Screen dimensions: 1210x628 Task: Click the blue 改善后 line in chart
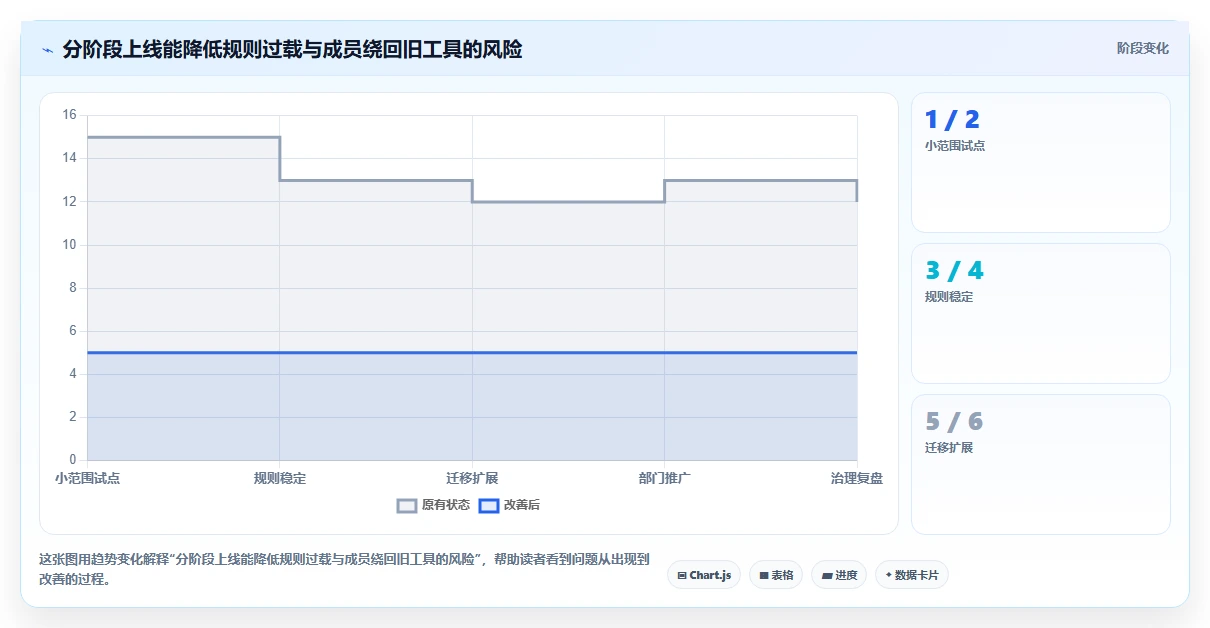[x=472, y=352]
